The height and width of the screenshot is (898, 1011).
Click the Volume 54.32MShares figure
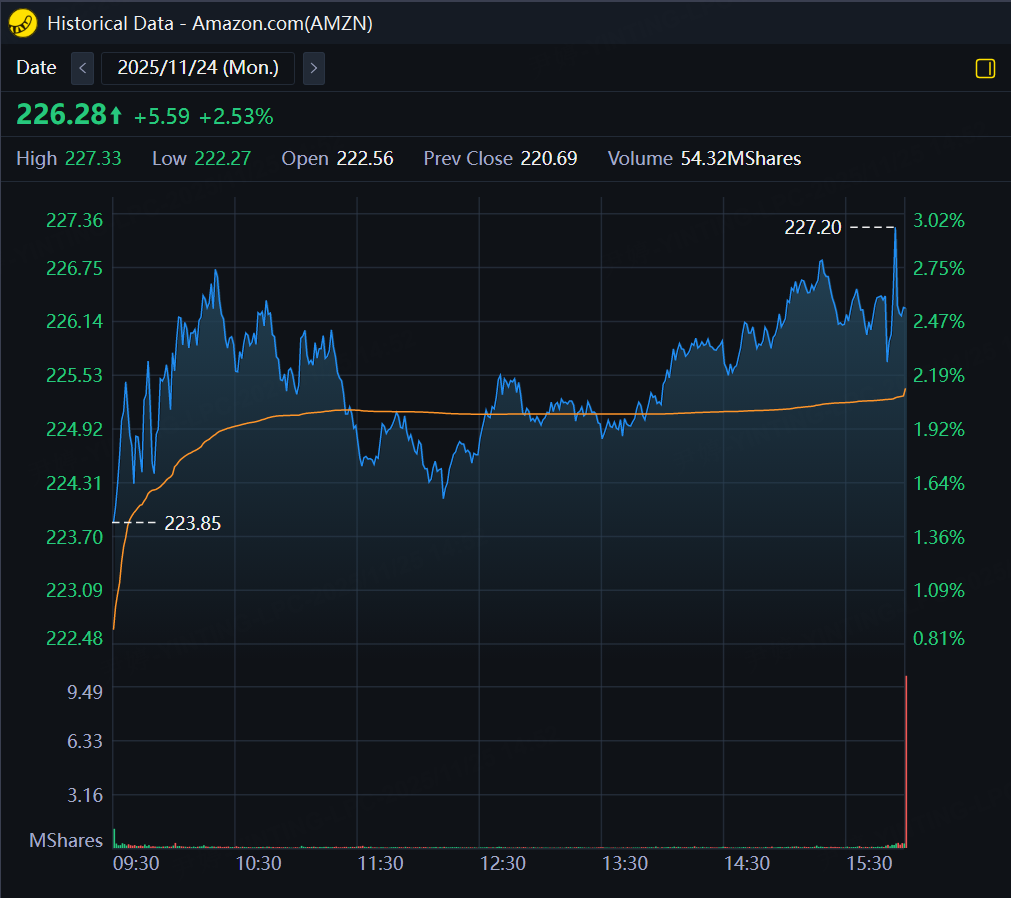click(740, 158)
